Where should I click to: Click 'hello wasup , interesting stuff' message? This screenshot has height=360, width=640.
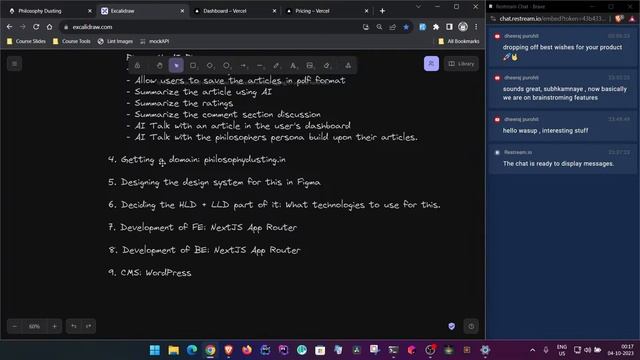pos(545,131)
